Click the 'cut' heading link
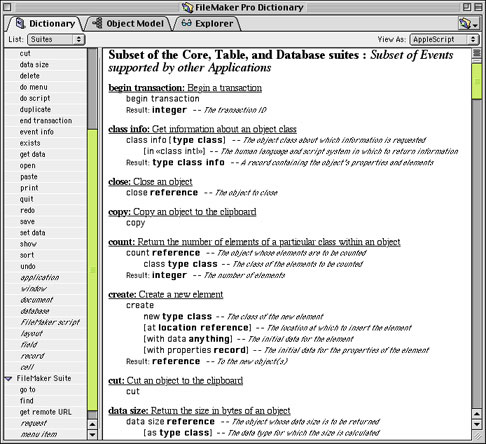The height and width of the screenshot is (444, 486). click(x=176, y=381)
